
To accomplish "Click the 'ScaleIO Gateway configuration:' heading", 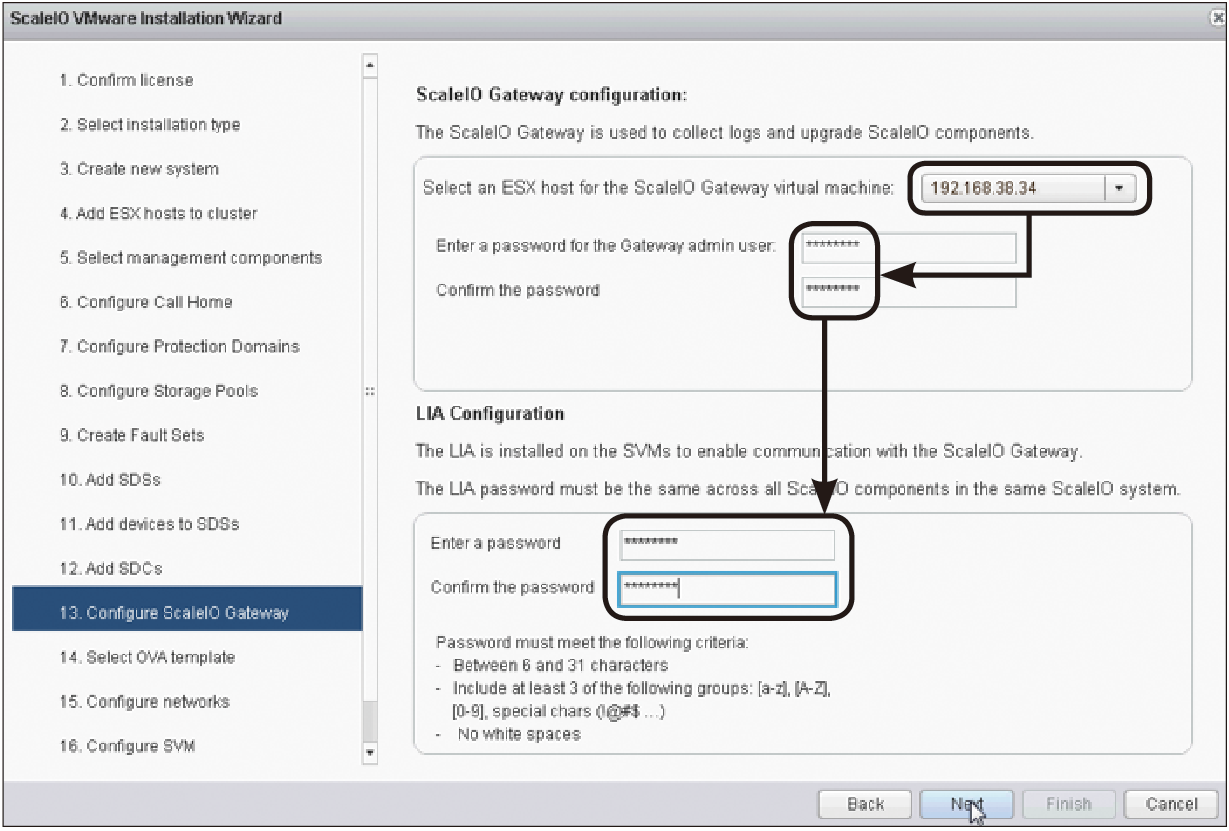I will 552,95.
